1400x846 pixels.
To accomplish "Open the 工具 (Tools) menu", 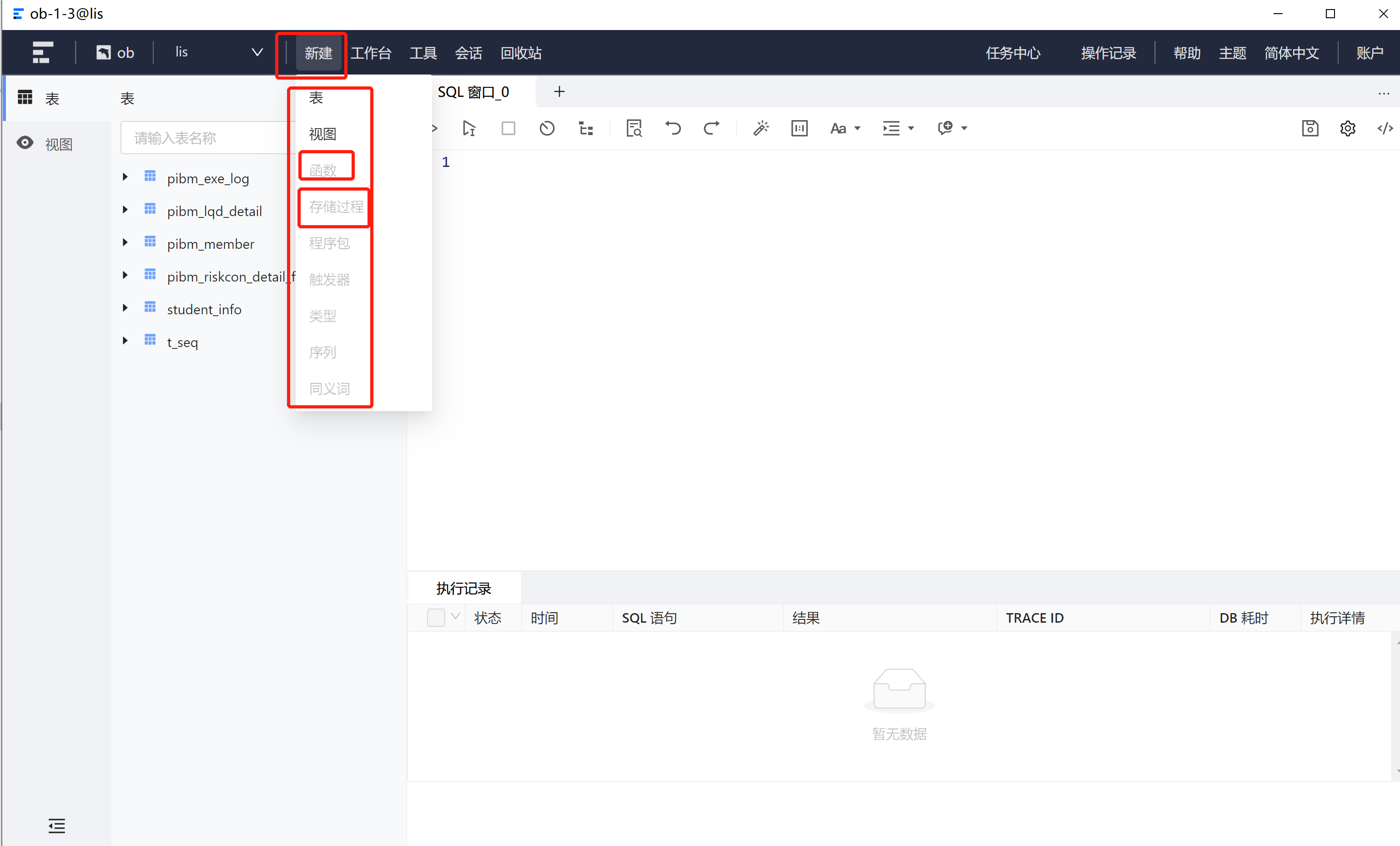I will tap(423, 52).
